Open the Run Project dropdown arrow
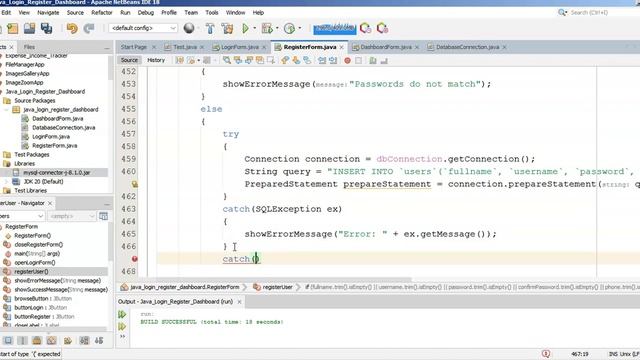The width and height of the screenshot is (640, 360). (x=255, y=28)
